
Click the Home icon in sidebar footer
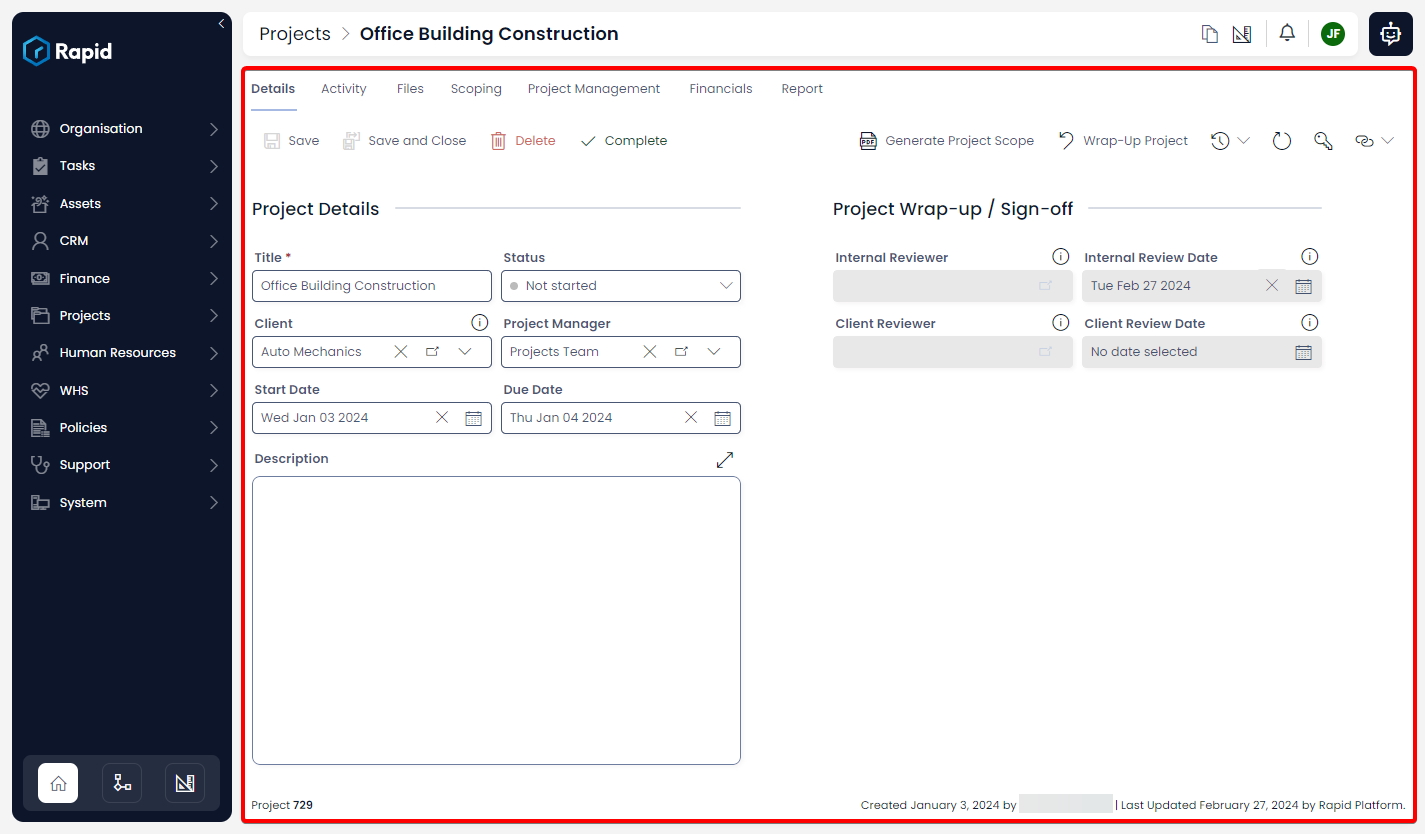pyautogui.click(x=58, y=783)
